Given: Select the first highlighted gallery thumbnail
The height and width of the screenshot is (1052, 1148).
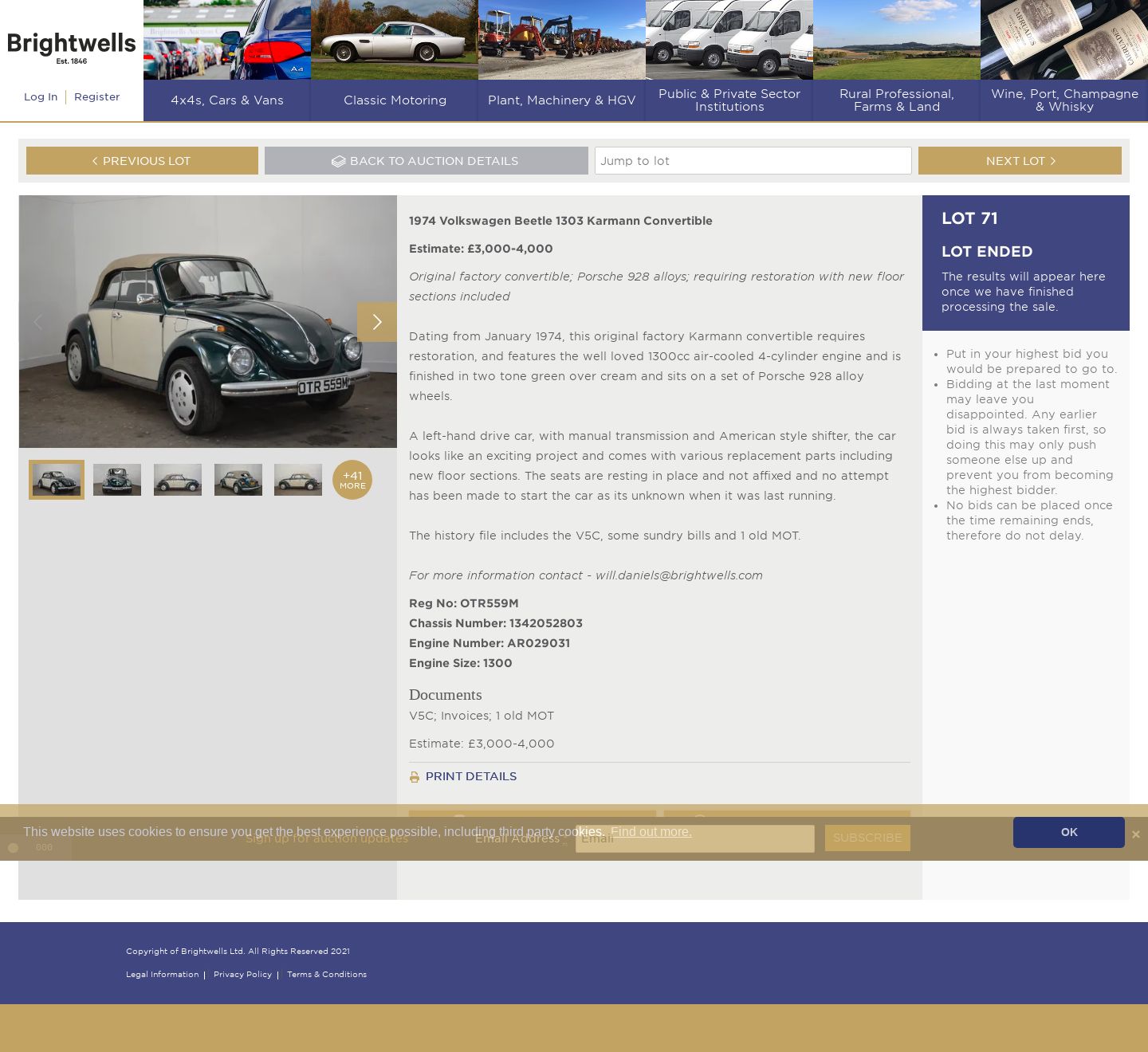Looking at the screenshot, I should [57, 480].
